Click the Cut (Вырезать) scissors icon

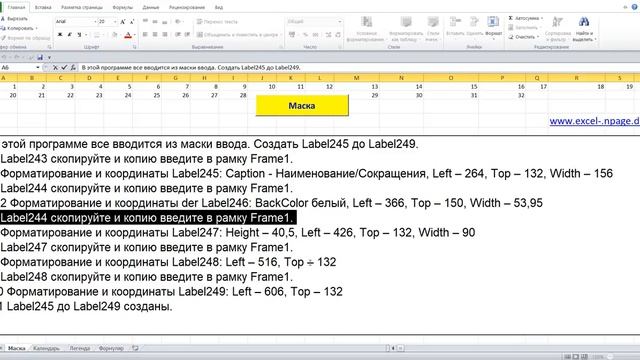(x=2, y=19)
